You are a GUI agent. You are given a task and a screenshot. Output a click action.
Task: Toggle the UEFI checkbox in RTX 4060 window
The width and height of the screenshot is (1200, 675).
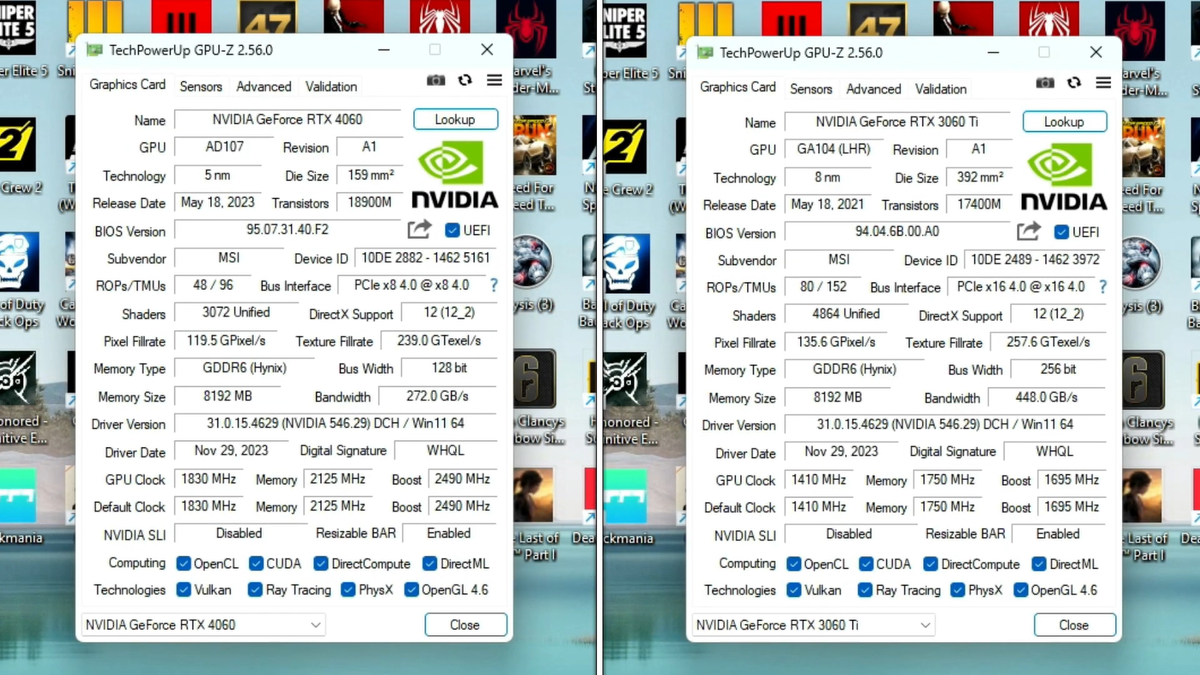[453, 230]
